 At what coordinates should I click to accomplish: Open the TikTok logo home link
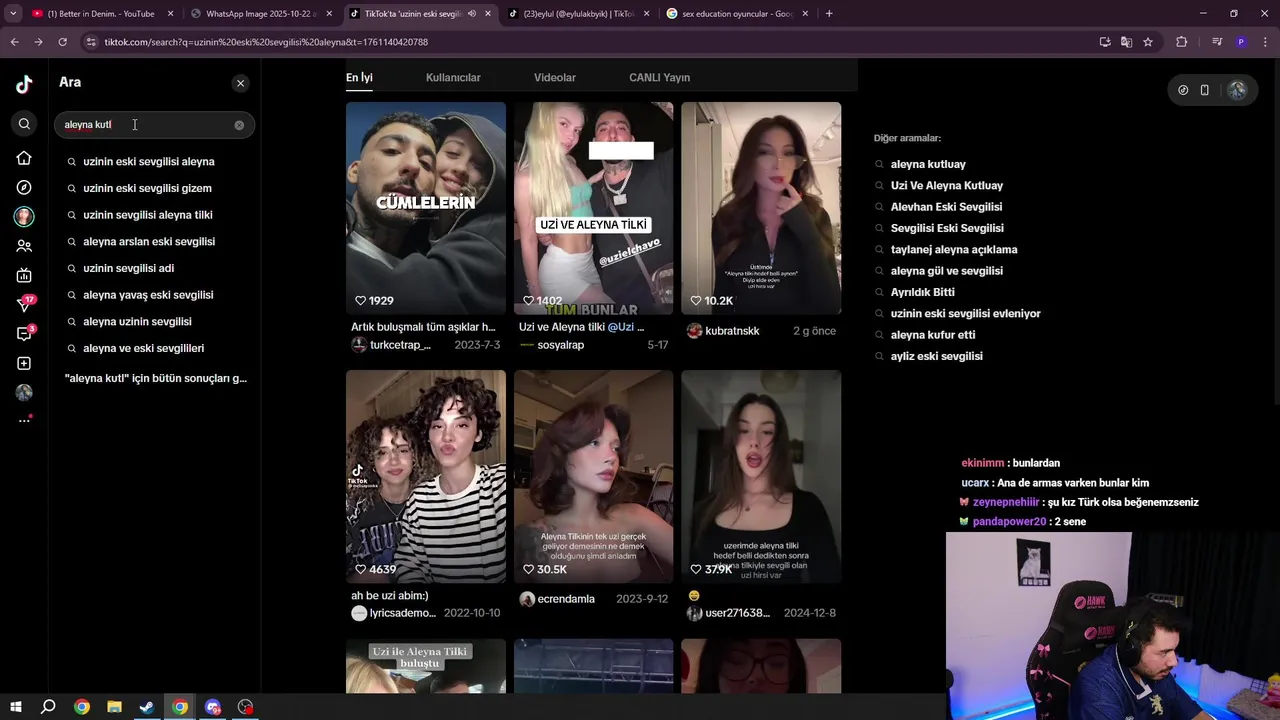coord(24,84)
